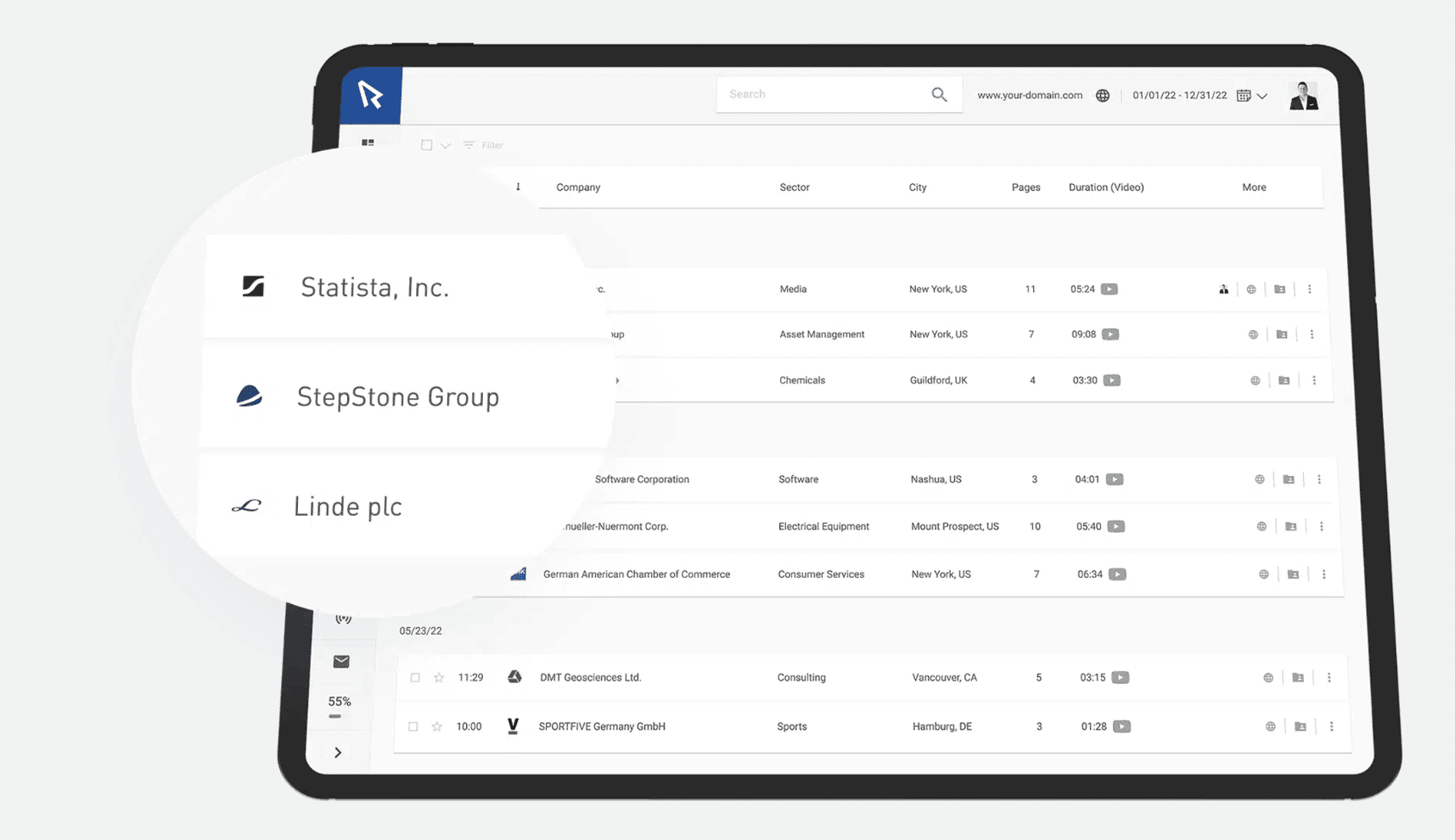Open three-dot menu in Consumer Services row
Viewport: 1455px width, 840px height.
tap(1324, 574)
